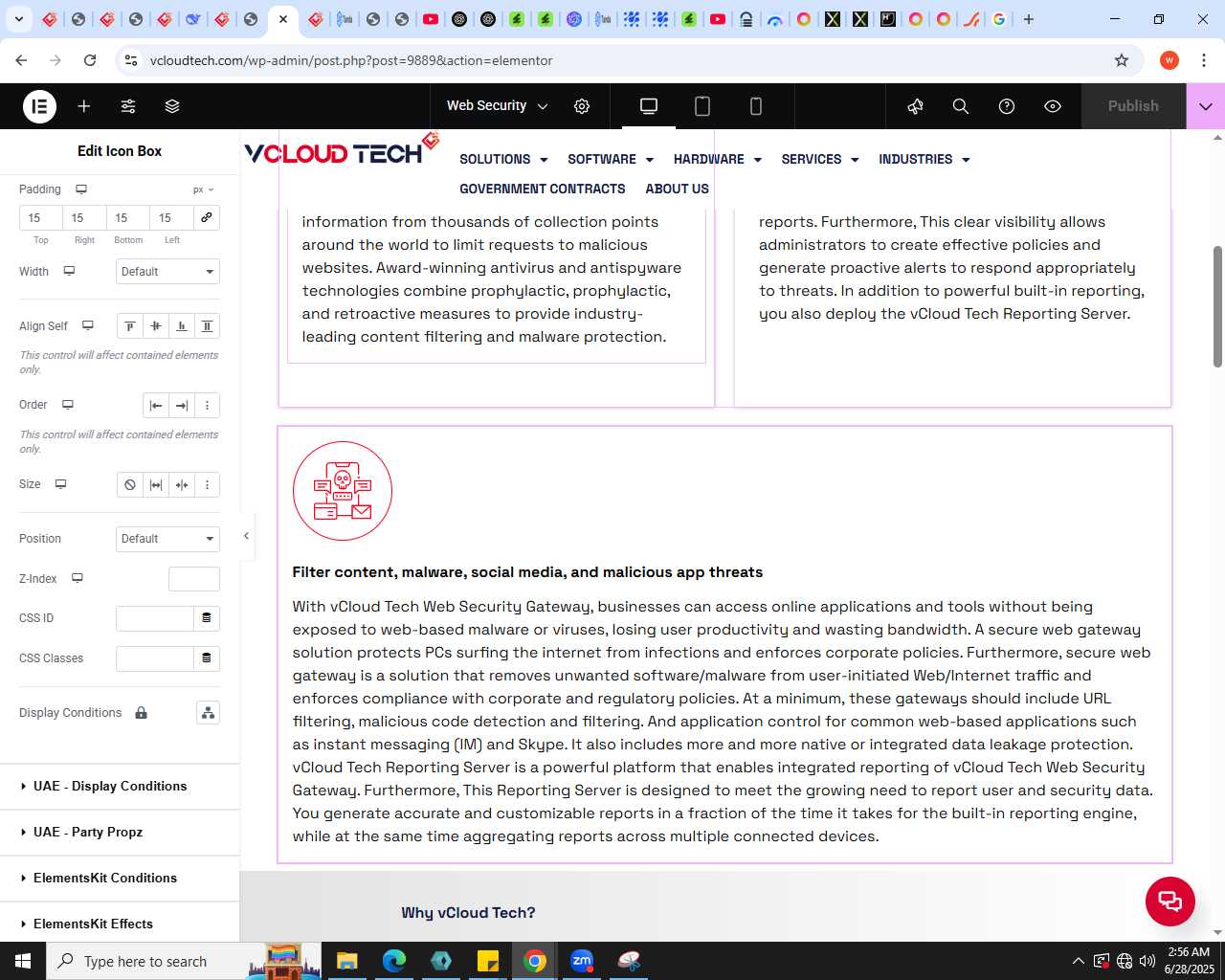The height and width of the screenshot is (980, 1225).
Task: Click the Top padding field
Action: [x=41, y=218]
